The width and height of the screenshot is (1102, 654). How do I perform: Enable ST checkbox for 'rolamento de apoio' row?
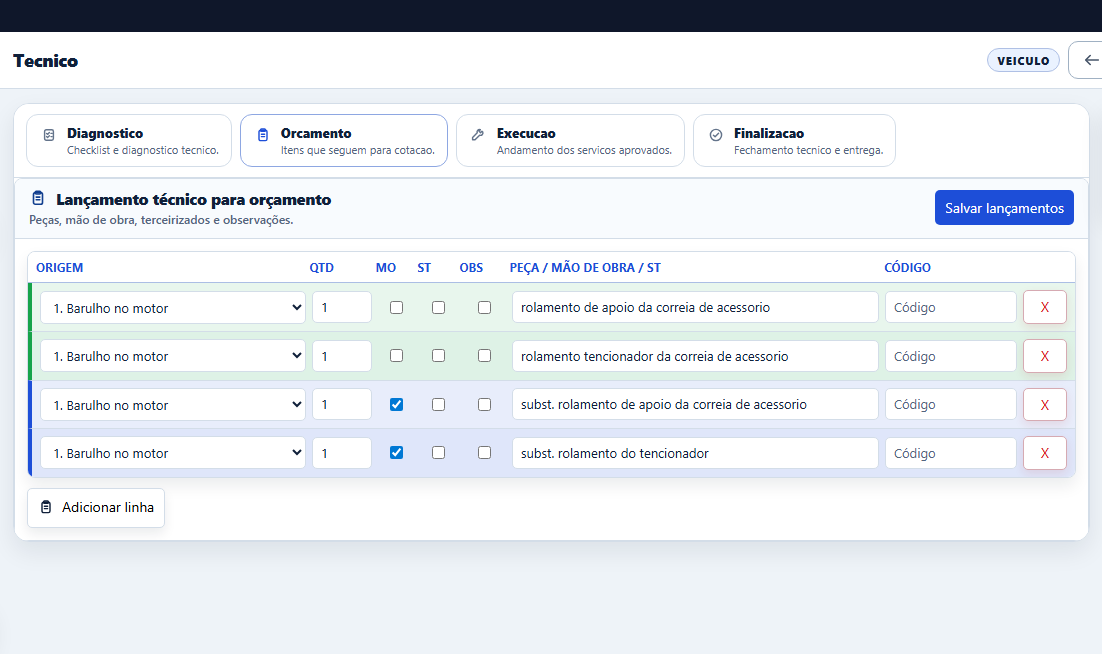(x=439, y=308)
